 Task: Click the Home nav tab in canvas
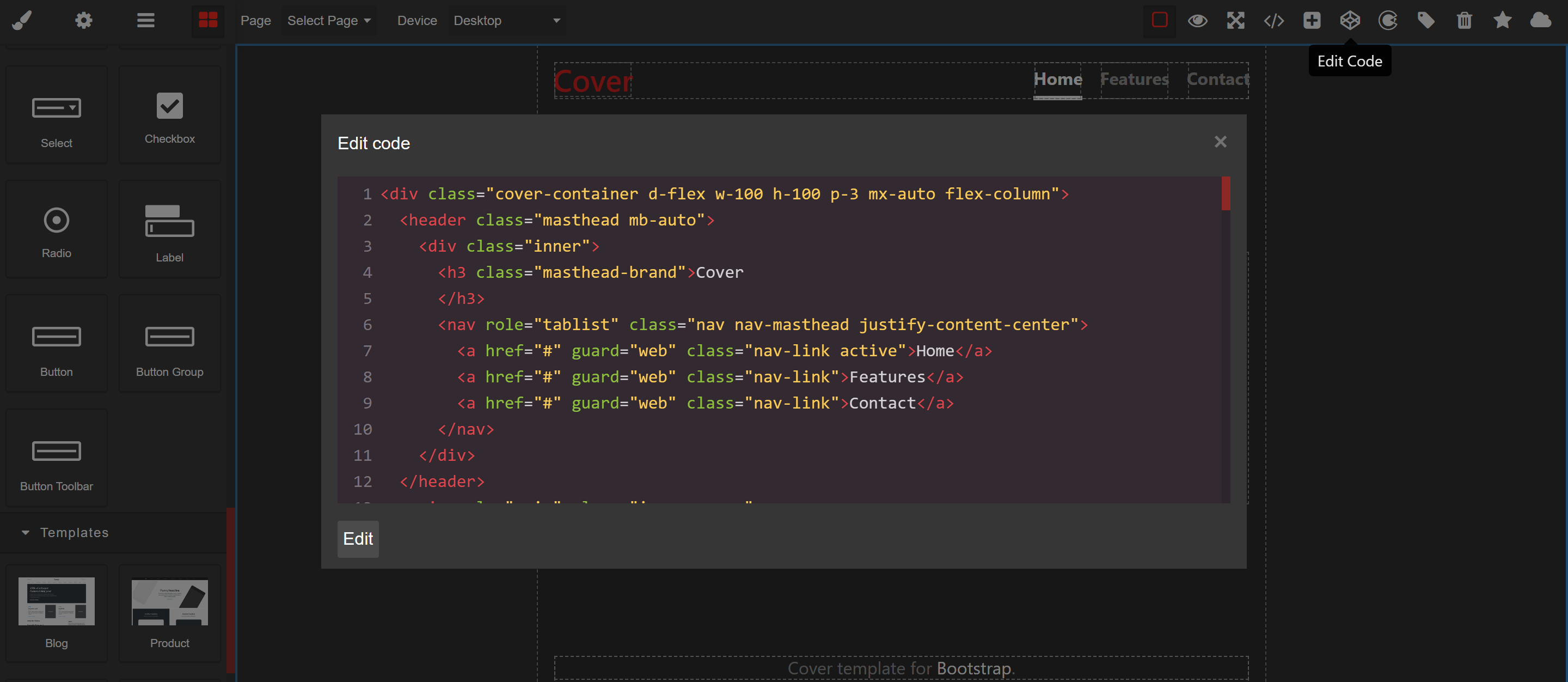(1057, 80)
